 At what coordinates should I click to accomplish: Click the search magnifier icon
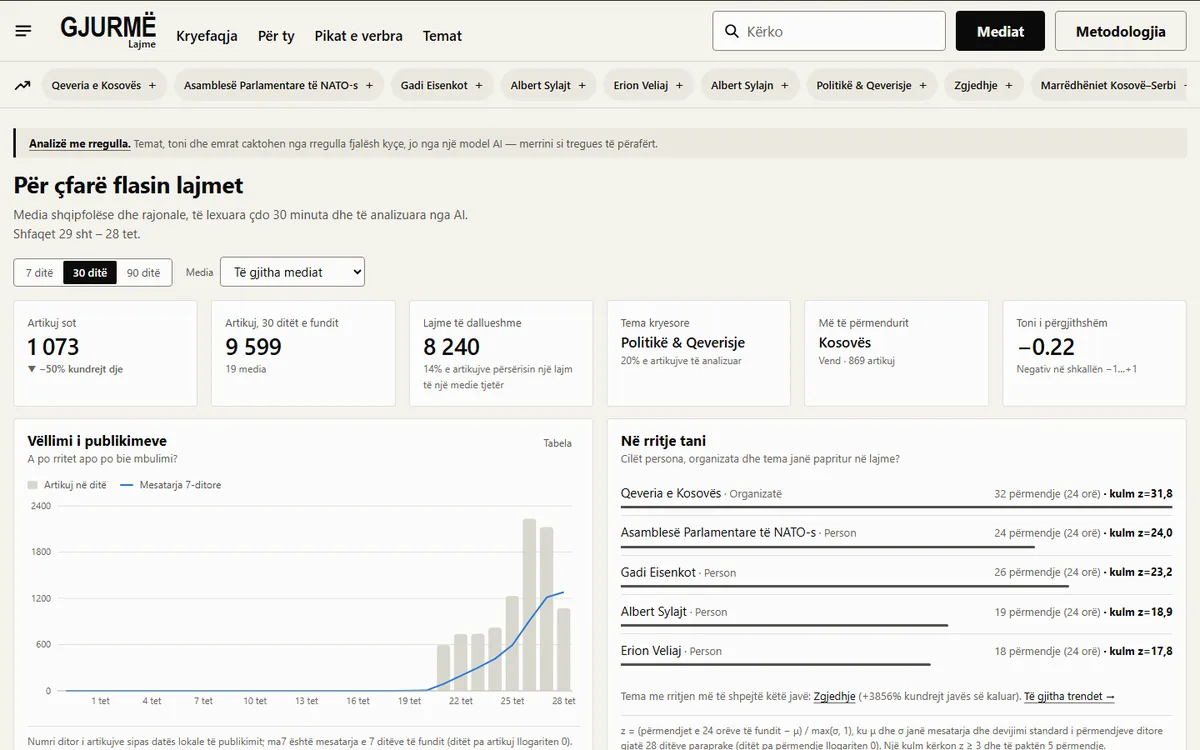[731, 32]
